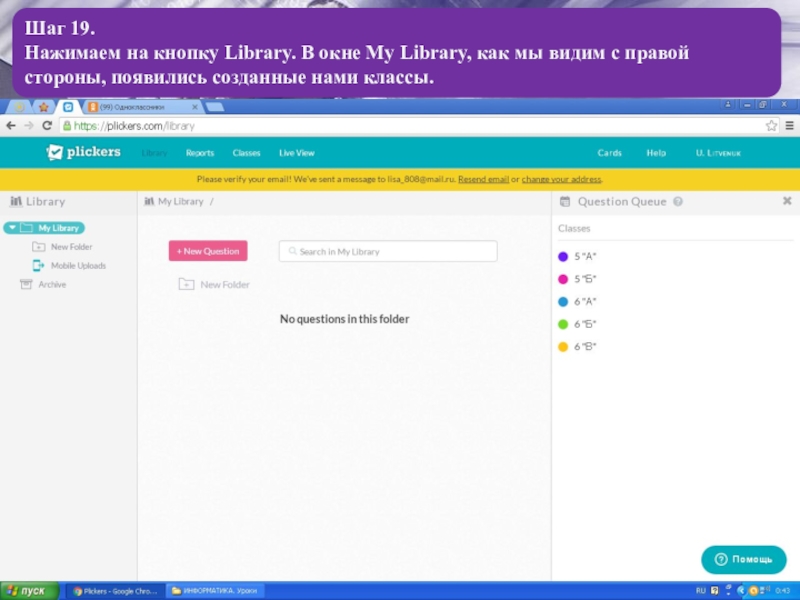This screenshot has width=800, height=600.
Task: Create New Folder from sidebar
Action: coord(71,247)
